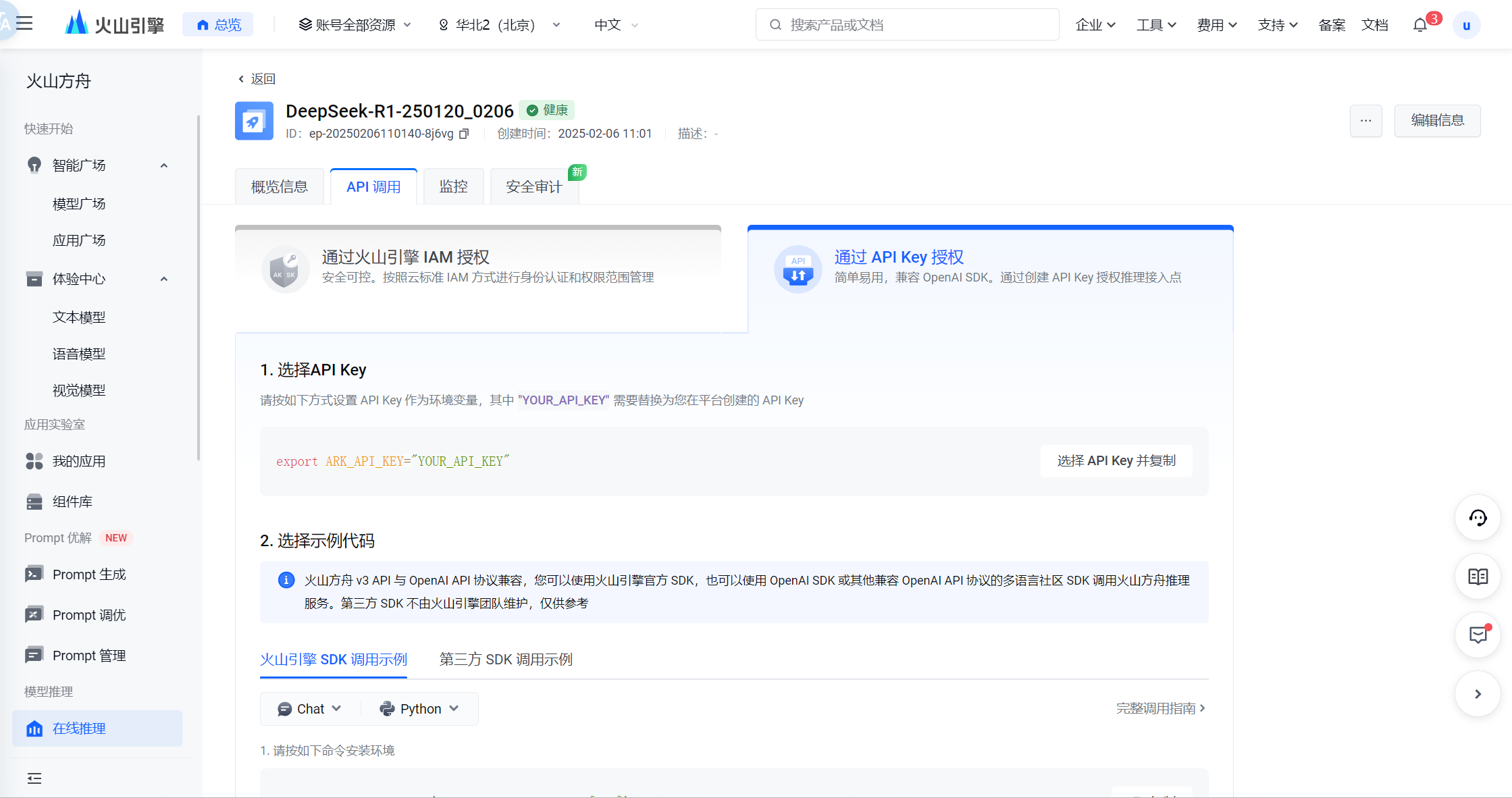
Task: Open the 费用 menu
Action: pos(1217,25)
